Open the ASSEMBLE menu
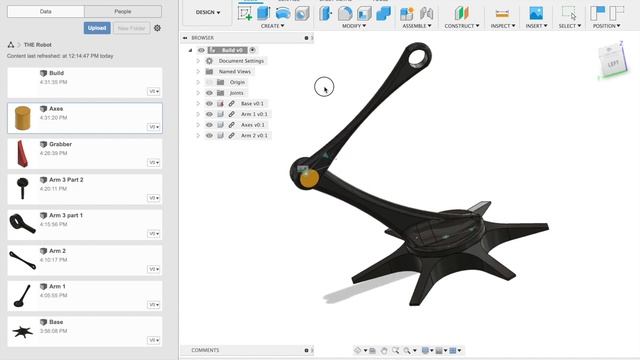The width and height of the screenshot is (640, 360). click(x=417, y=26)
